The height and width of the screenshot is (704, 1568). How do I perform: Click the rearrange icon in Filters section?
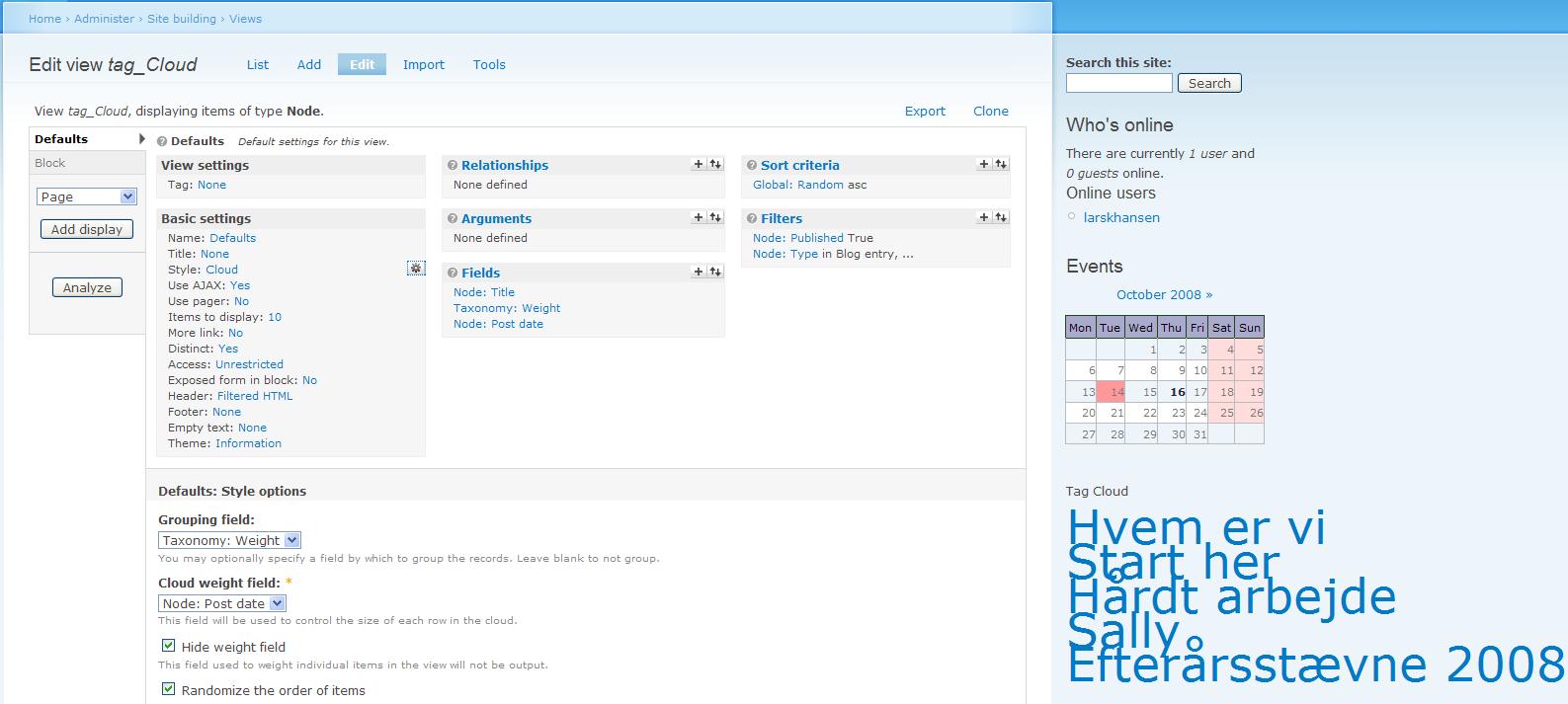click(x=1001, y=217)
